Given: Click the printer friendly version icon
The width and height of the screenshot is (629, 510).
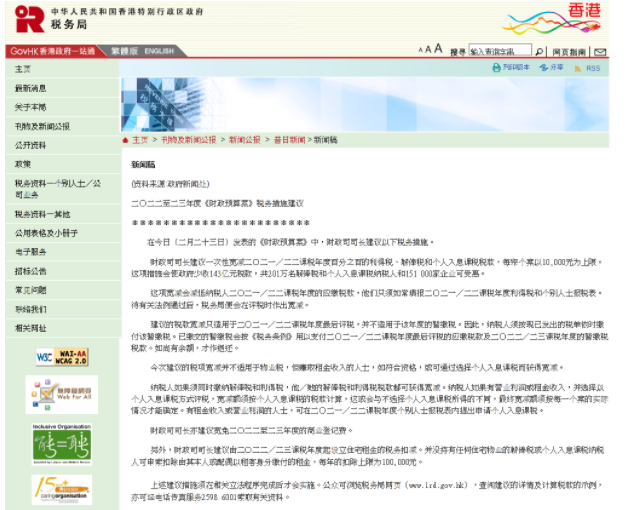Looking at the screenshot, I should click(x=496, y=67).
